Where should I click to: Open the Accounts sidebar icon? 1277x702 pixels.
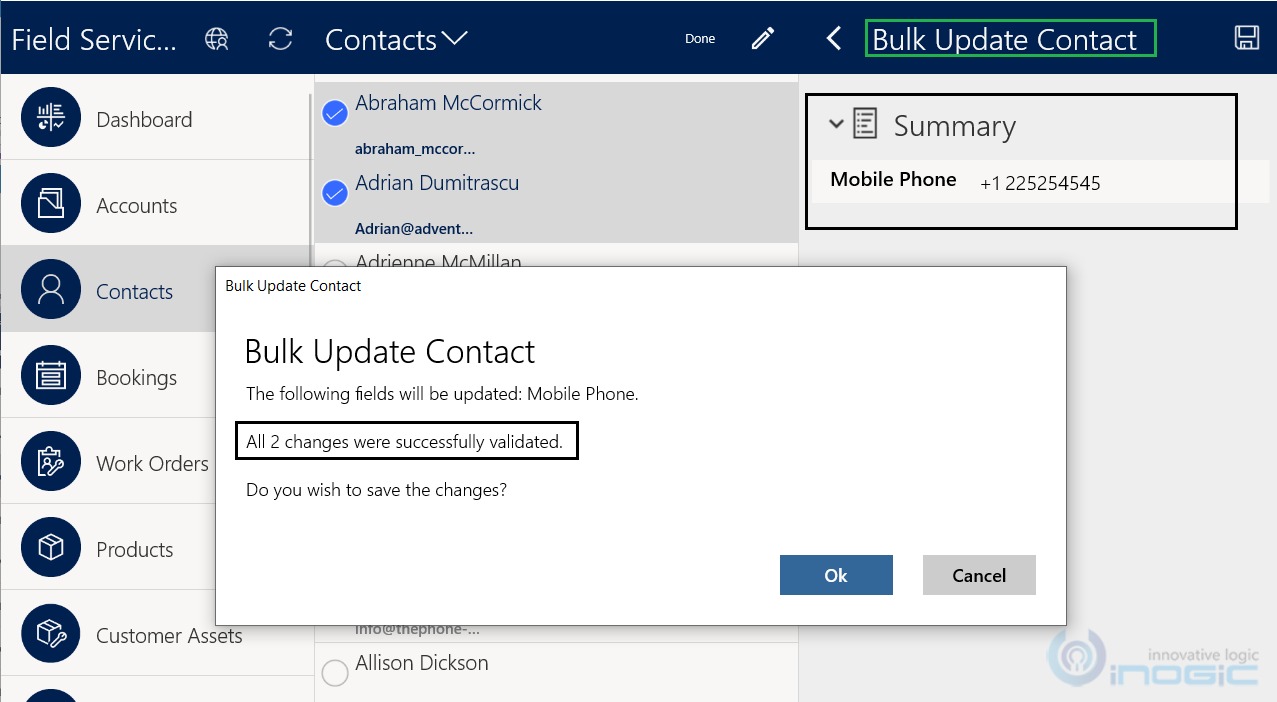click(50, 204)
